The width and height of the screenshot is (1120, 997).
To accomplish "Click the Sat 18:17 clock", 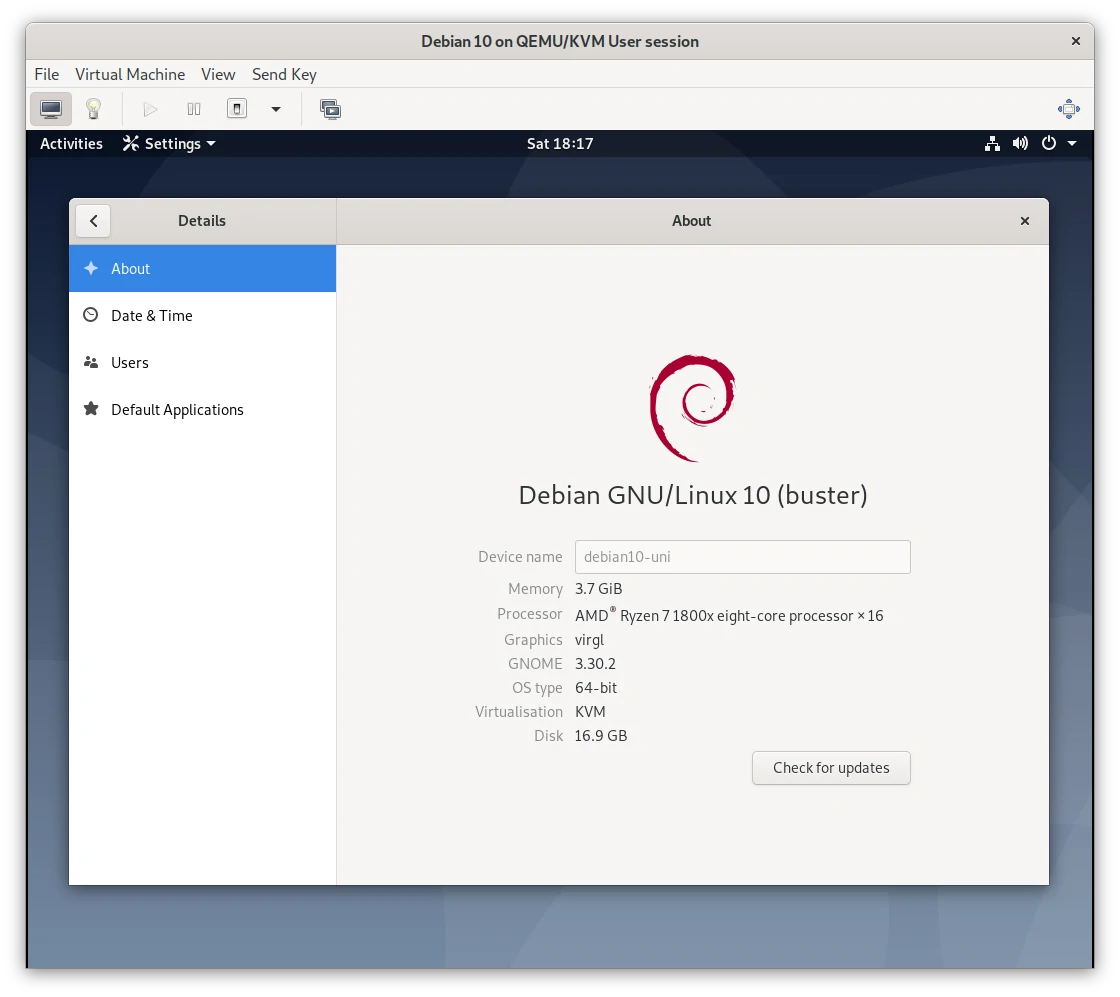I will coord(560,144).
